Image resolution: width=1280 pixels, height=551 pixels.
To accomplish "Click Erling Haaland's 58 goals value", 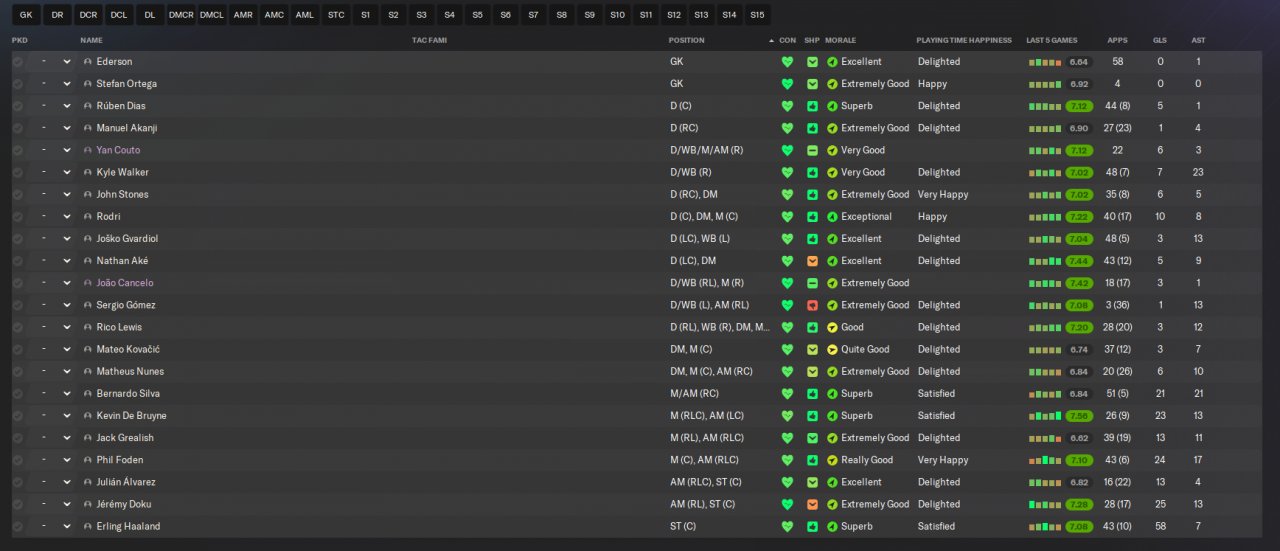I will (x=1160, y=527).
